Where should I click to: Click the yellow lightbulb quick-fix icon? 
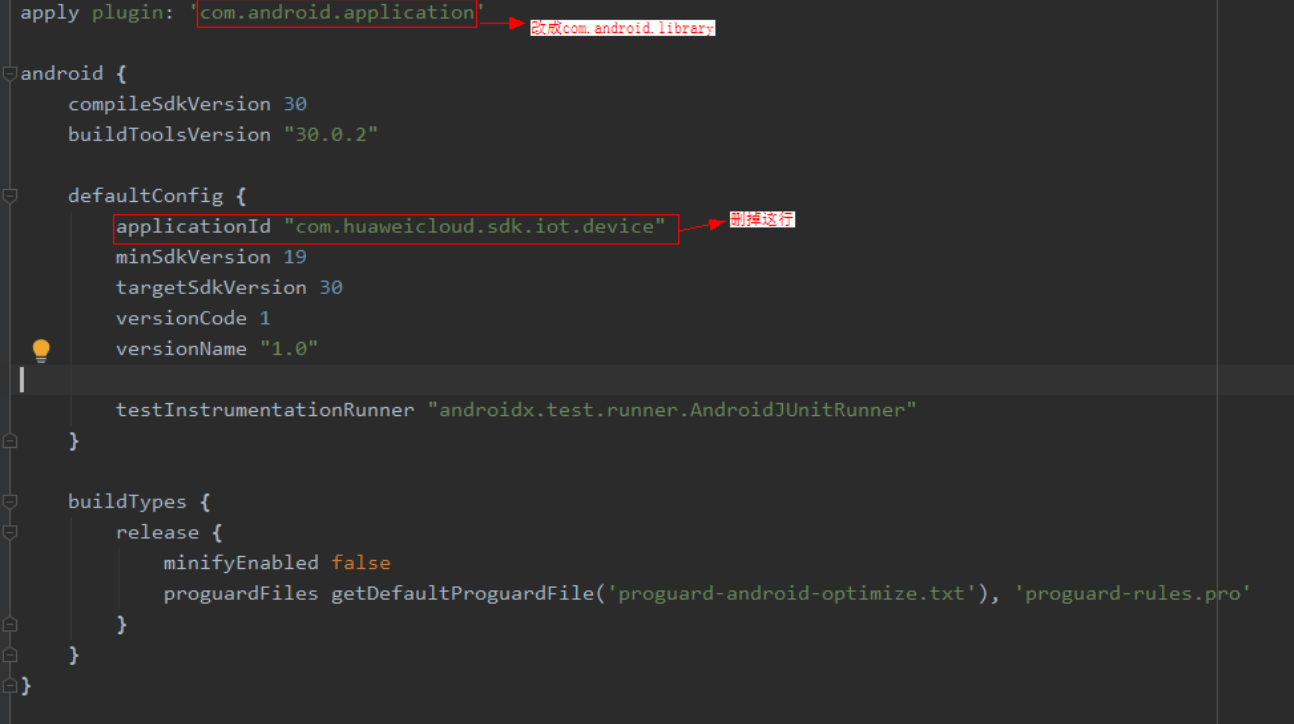tap(41, 350)
